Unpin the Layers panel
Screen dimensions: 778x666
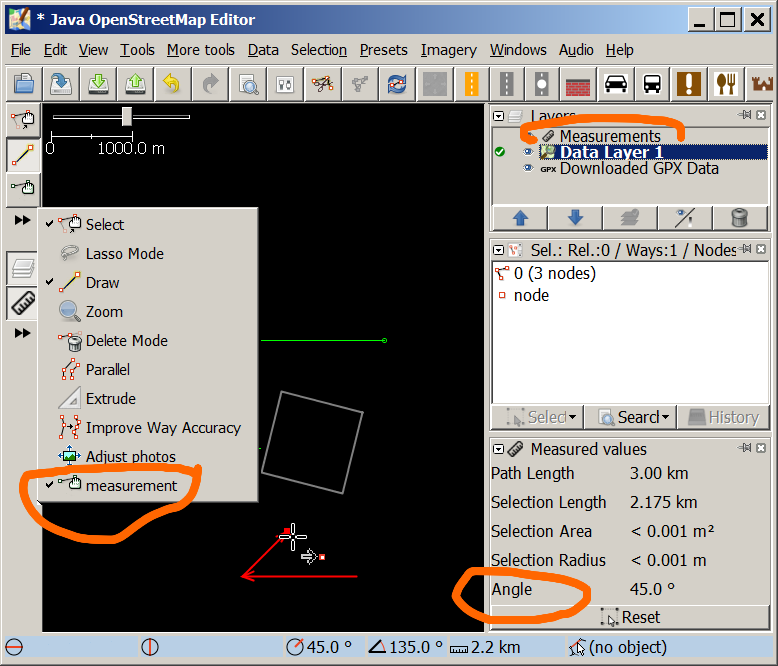point(745,115)
